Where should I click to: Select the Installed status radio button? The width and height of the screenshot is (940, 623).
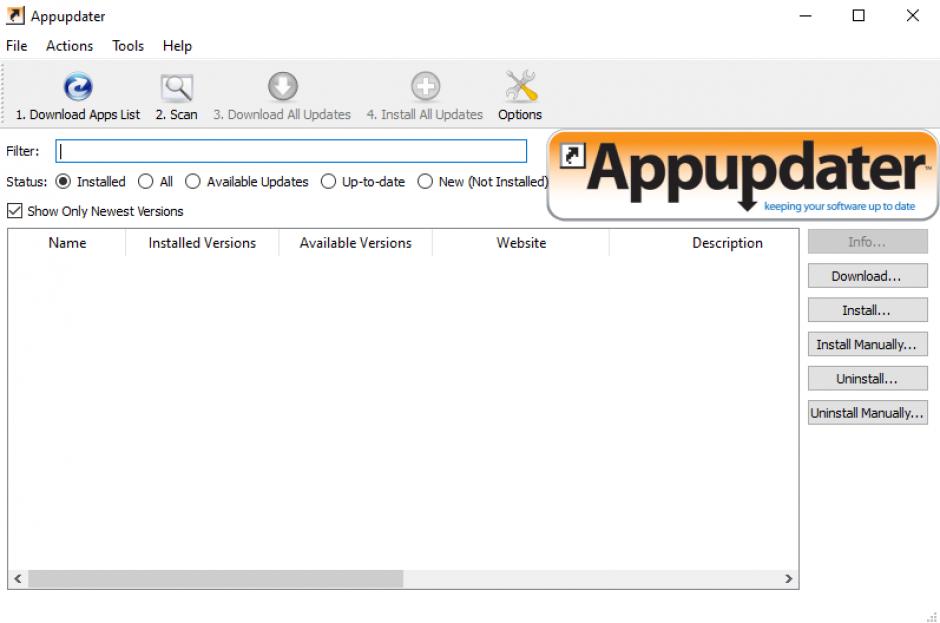pos(63,182)
